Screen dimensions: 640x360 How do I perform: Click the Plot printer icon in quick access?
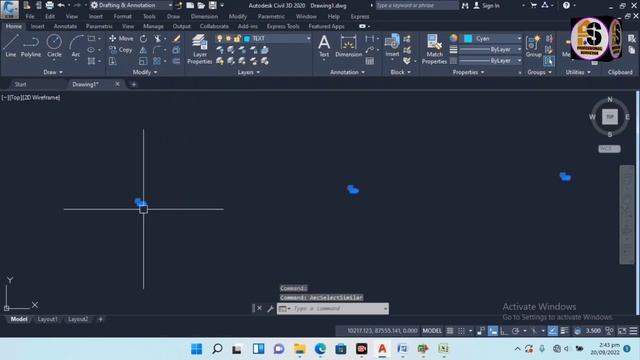coord(49,5)
